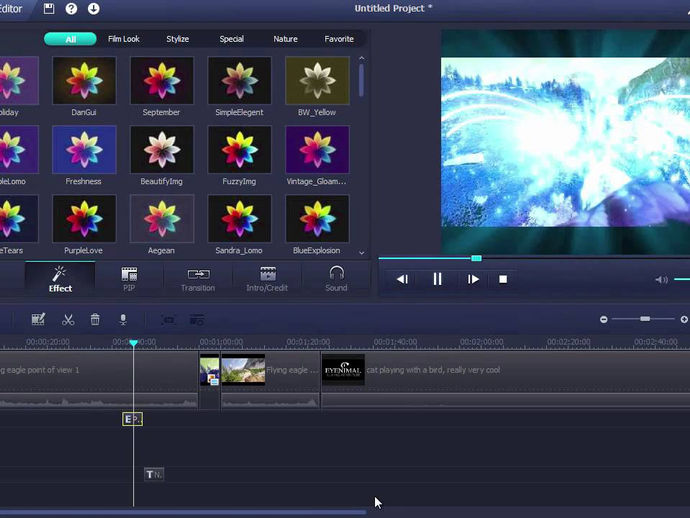
Task: Select the T text block on text track
Action: (154, 474)
